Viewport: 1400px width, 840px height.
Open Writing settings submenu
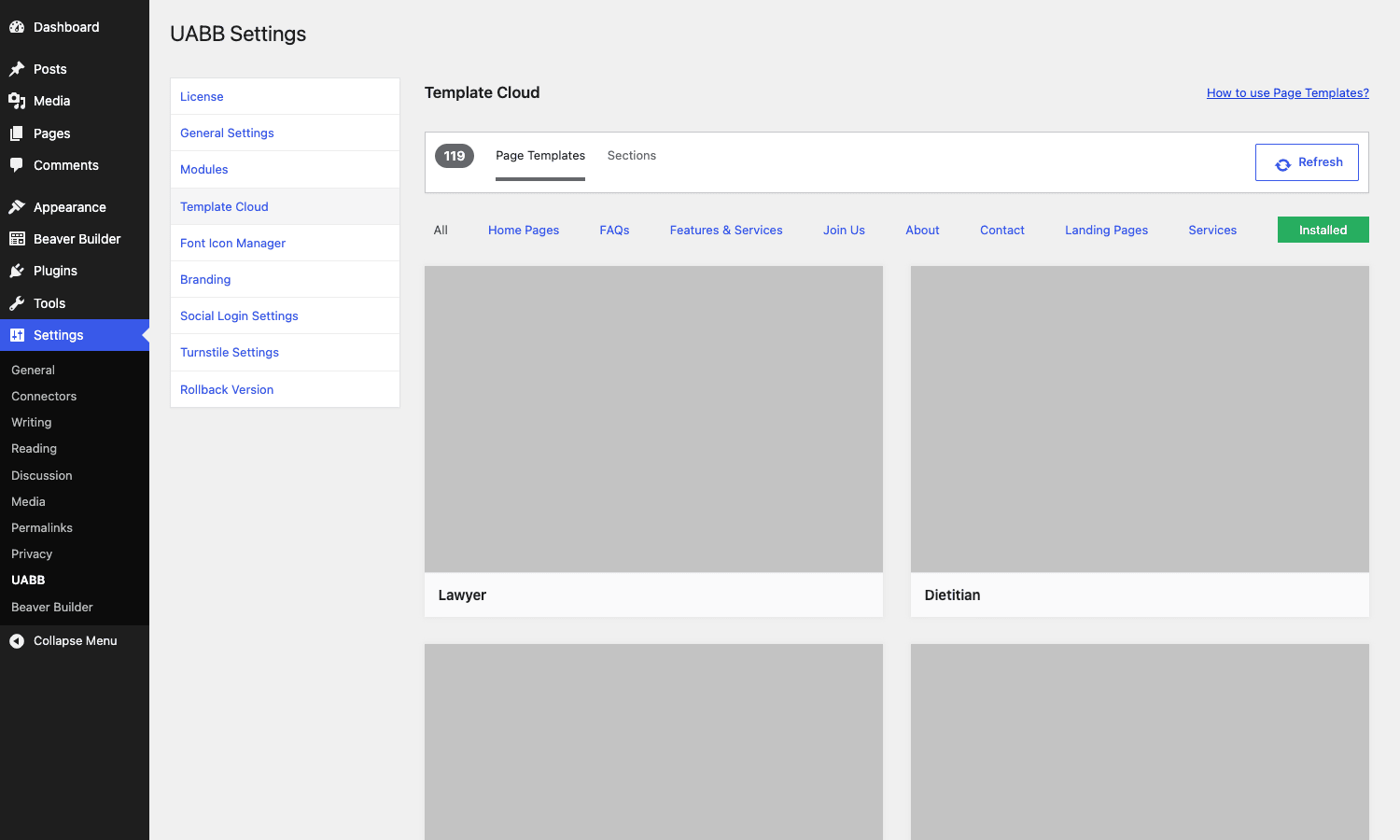pos(32,423)
